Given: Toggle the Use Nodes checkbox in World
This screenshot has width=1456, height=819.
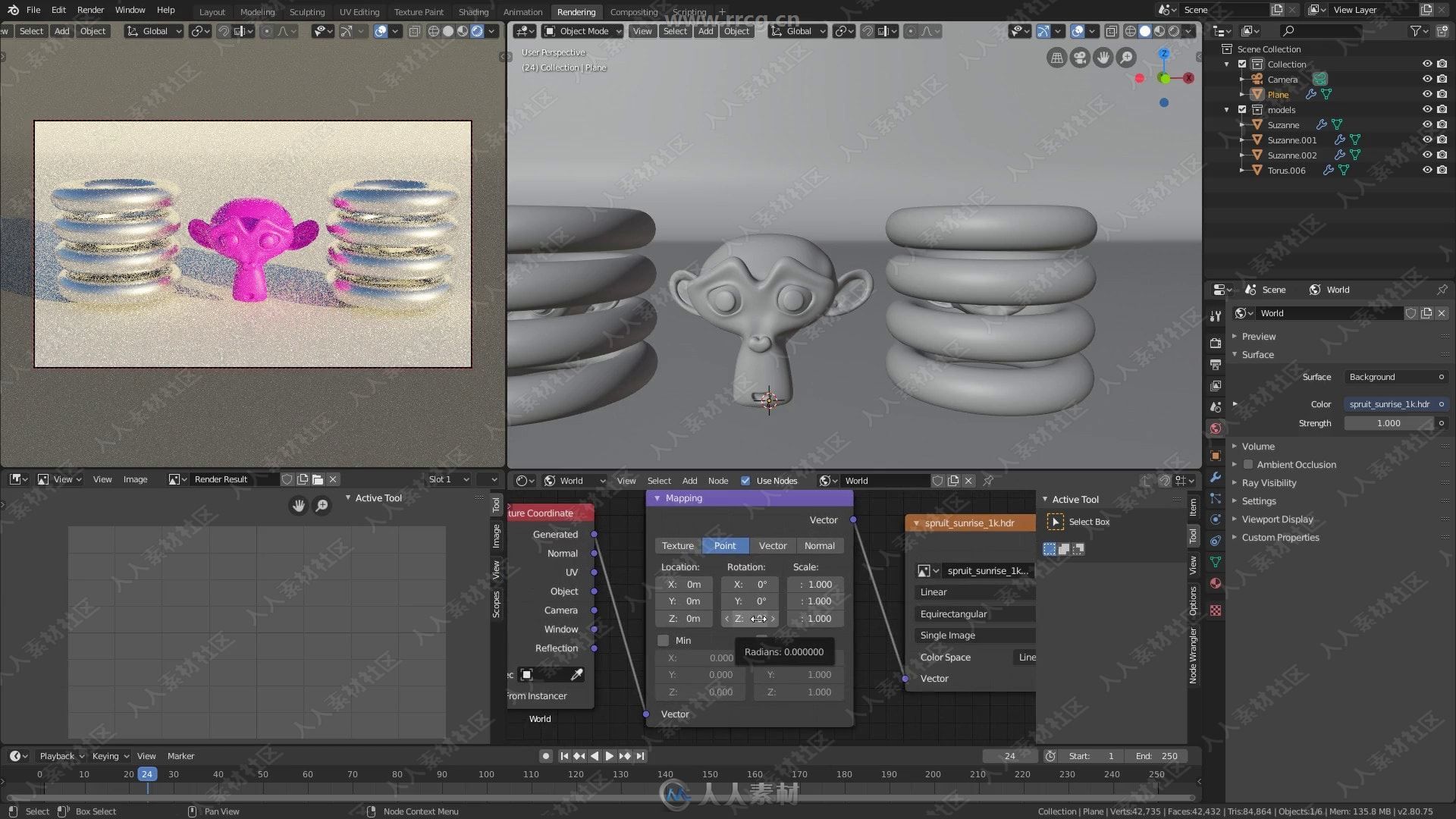Looking at the screenshot, I should coord(746,480).
